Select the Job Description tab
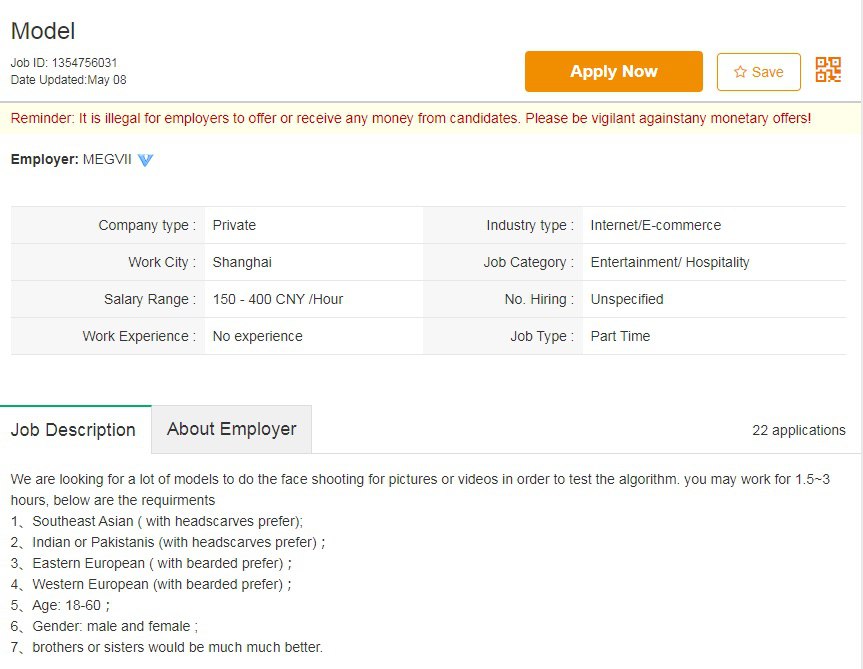863x669 pixels. pos(74,430)
